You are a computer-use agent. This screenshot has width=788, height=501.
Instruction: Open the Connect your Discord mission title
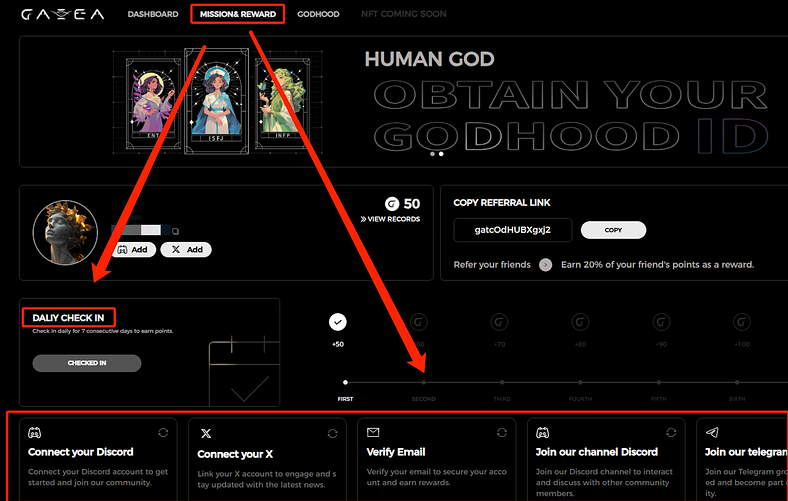click(81, 452)
